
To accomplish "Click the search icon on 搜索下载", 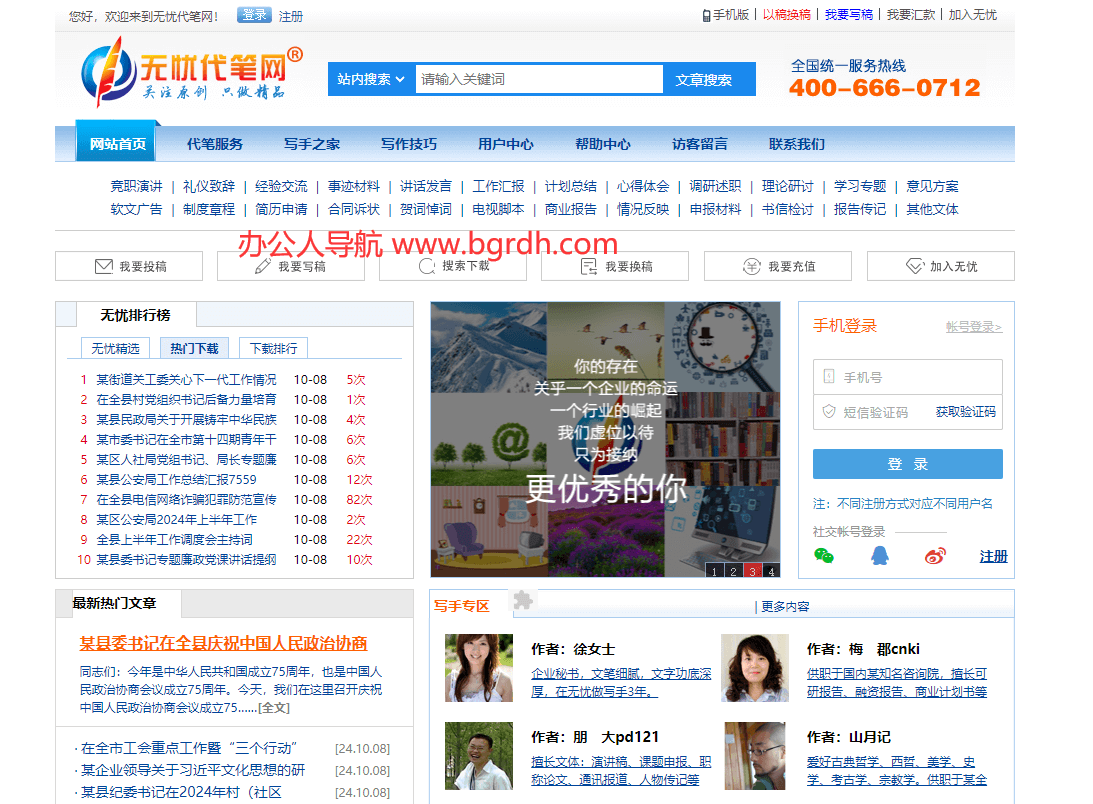I will pos(427,266).
